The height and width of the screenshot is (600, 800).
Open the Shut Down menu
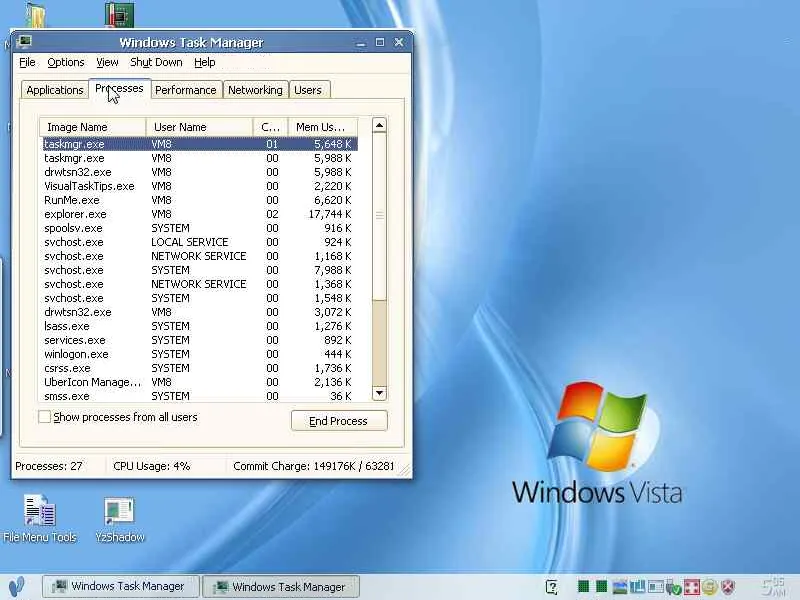pyautogui.click(x=156, y=62)
